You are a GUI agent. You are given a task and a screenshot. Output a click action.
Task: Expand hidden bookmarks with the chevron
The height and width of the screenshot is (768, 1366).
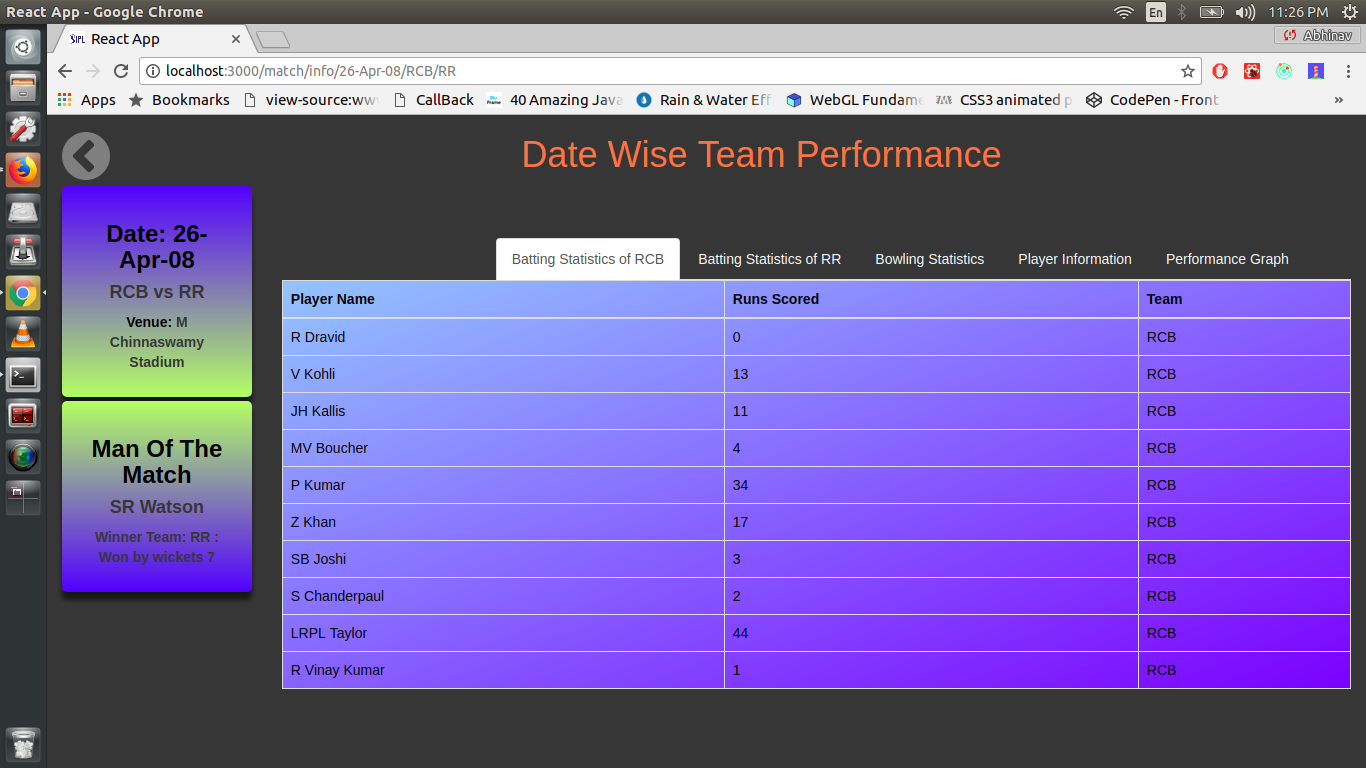click(x=1339, y=100)
